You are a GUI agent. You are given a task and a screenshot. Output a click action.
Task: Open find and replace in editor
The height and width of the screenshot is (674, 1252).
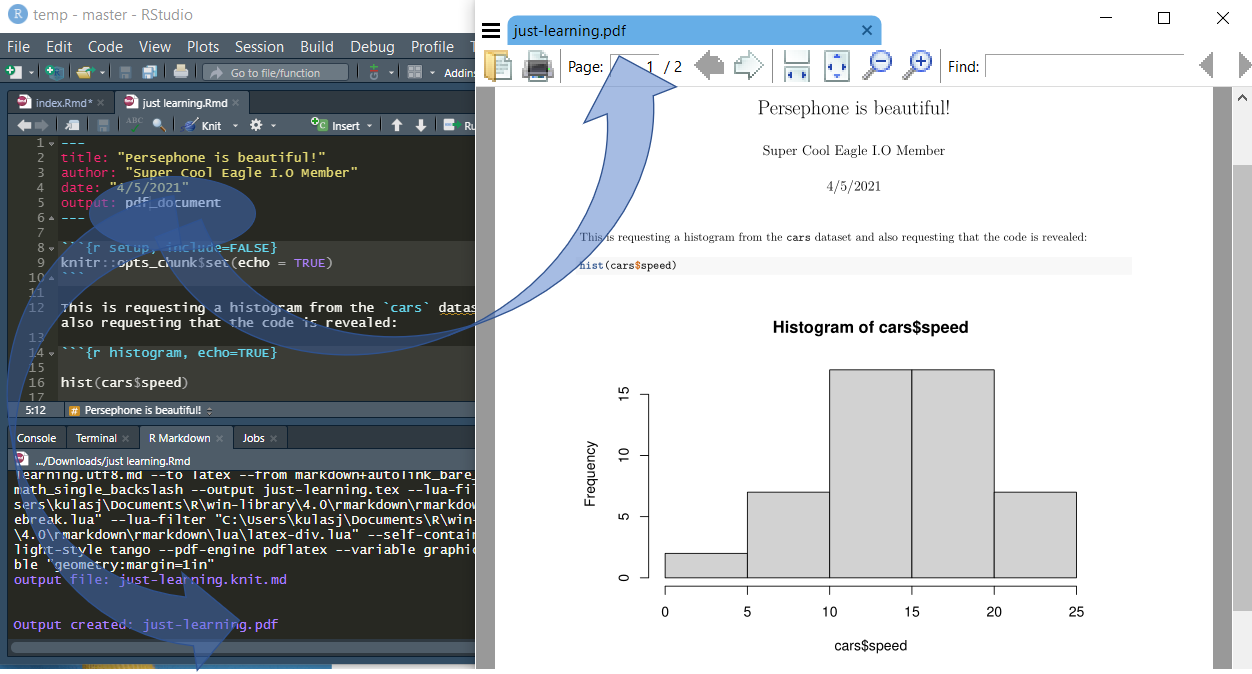(159, 125)
